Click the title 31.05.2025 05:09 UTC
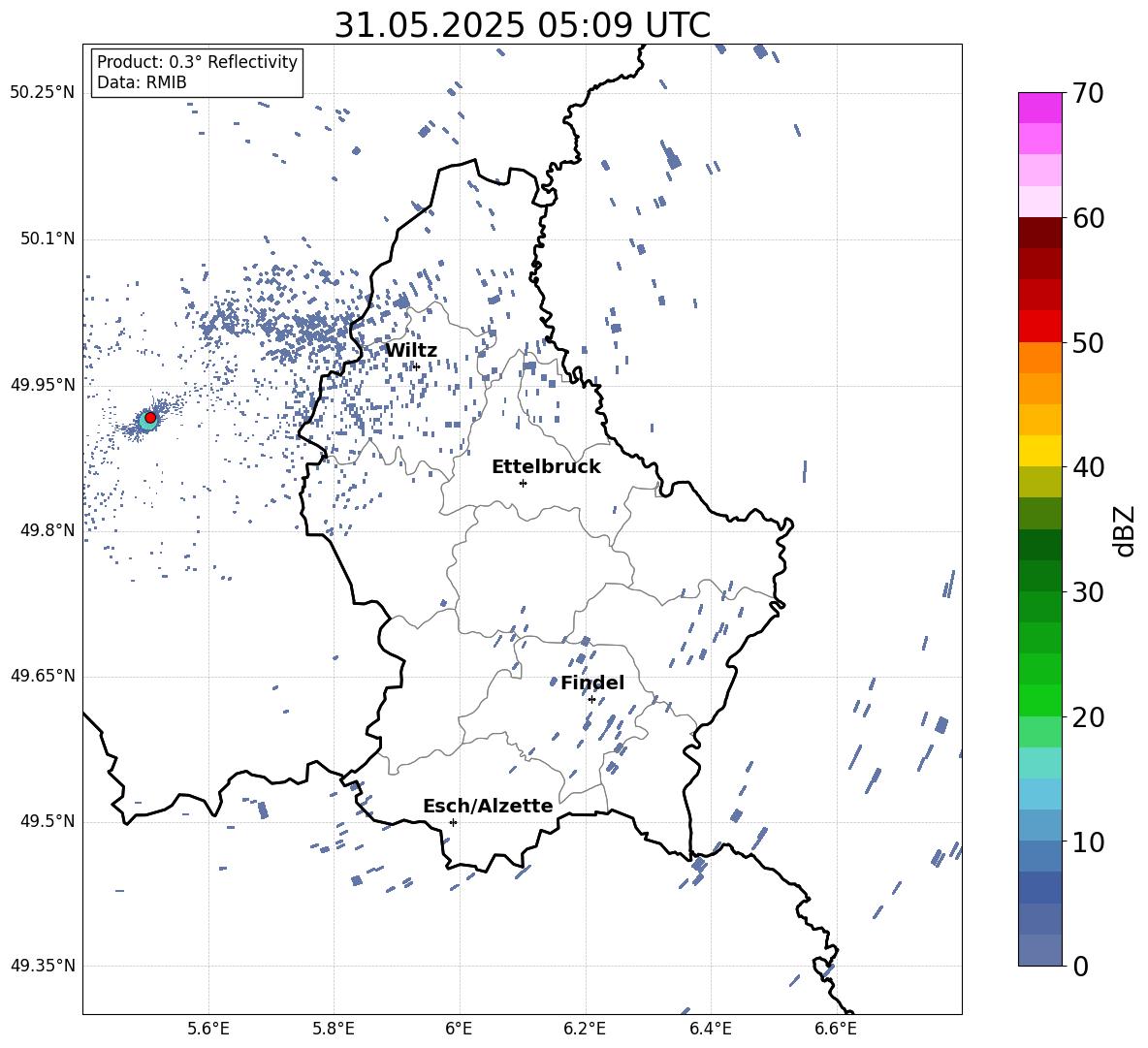This screenshot has width=1148, height=1048. [x=522, y=25]
